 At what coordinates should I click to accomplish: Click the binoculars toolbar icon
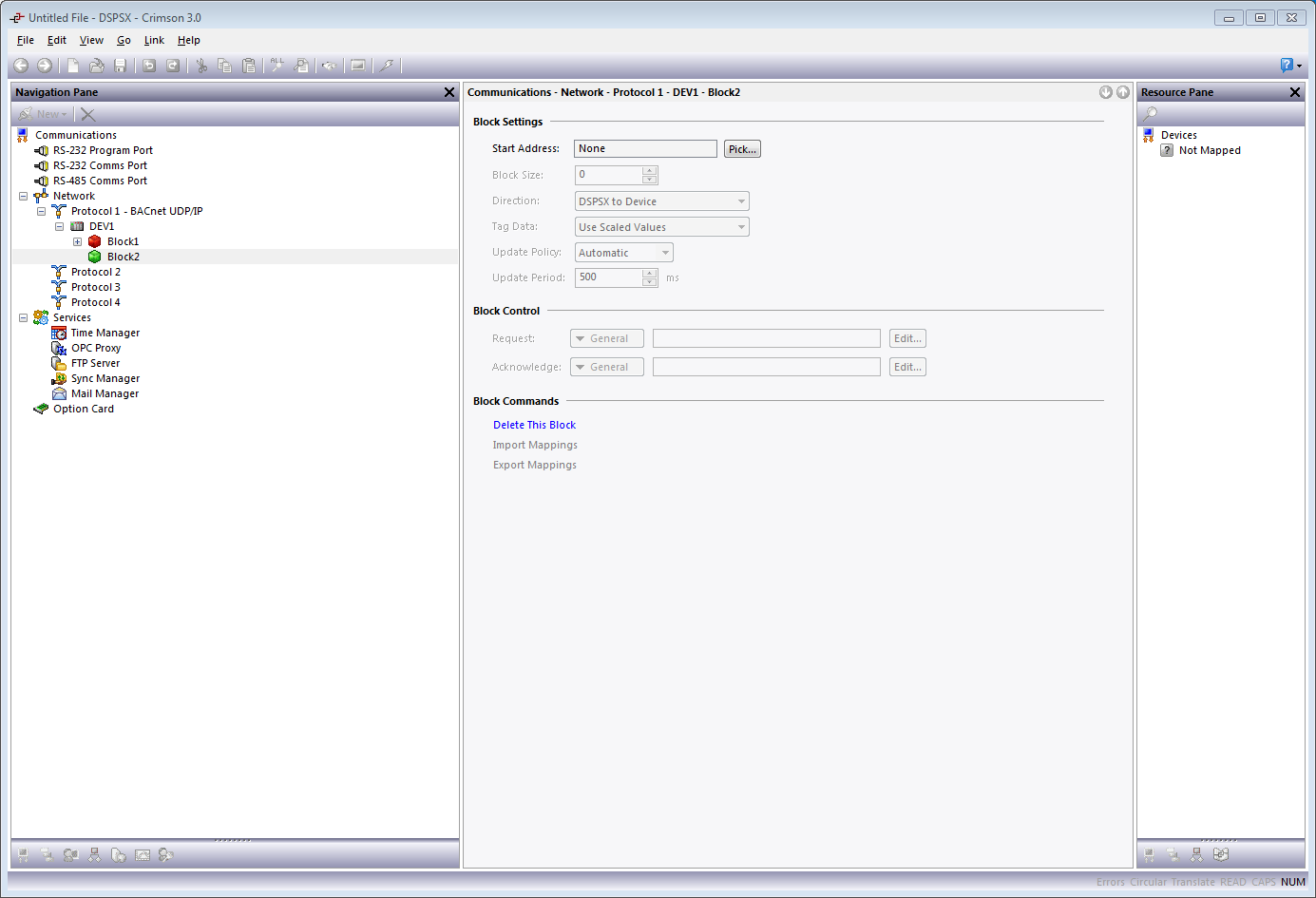tap(330, 66)
